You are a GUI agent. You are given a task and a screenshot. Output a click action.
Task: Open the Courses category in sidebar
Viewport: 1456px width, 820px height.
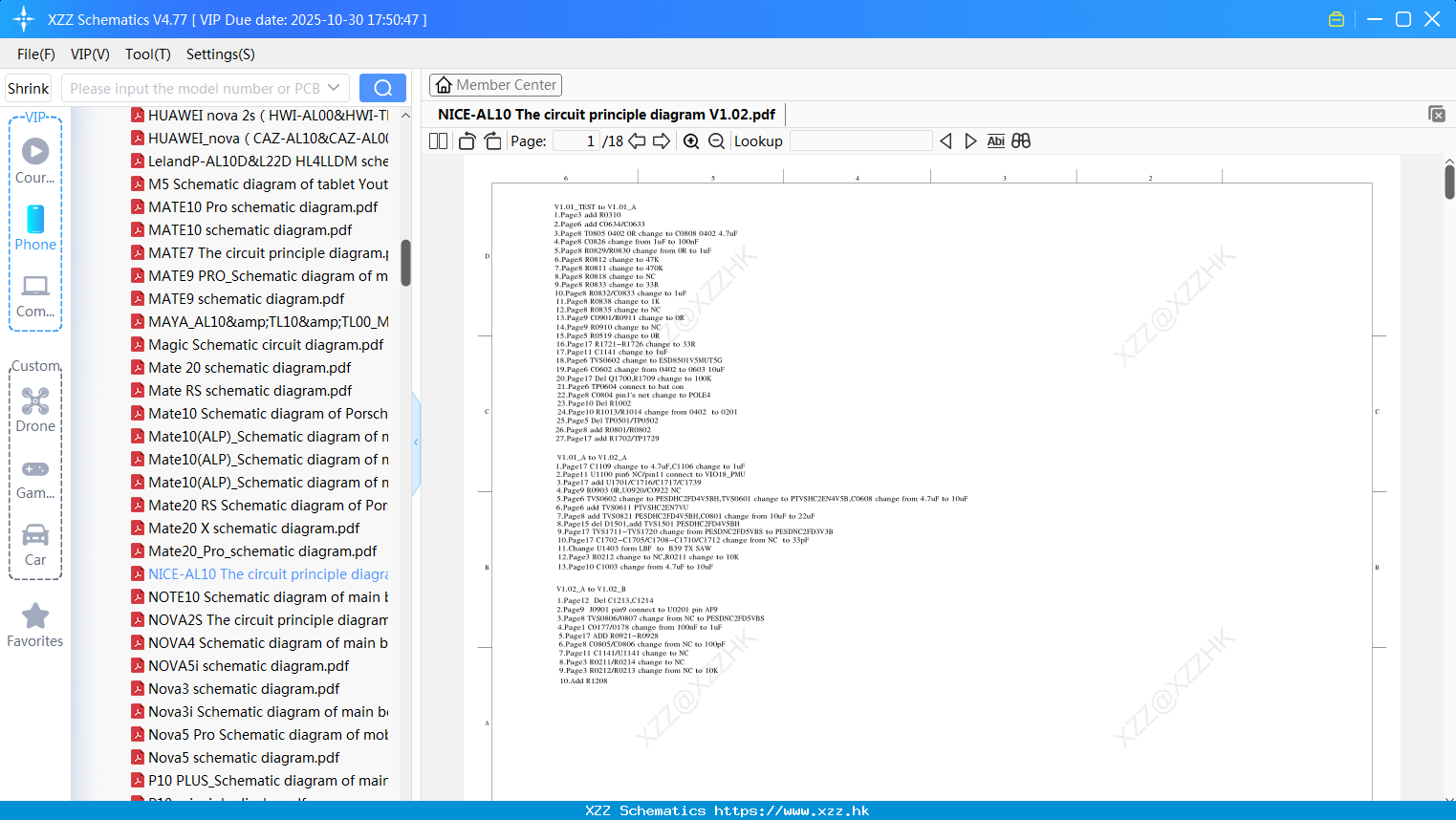(35, 161)
